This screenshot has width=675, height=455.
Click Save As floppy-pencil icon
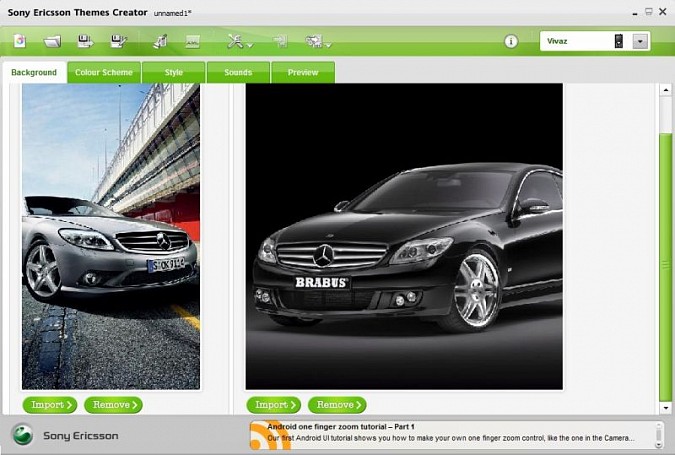(119, 41)
